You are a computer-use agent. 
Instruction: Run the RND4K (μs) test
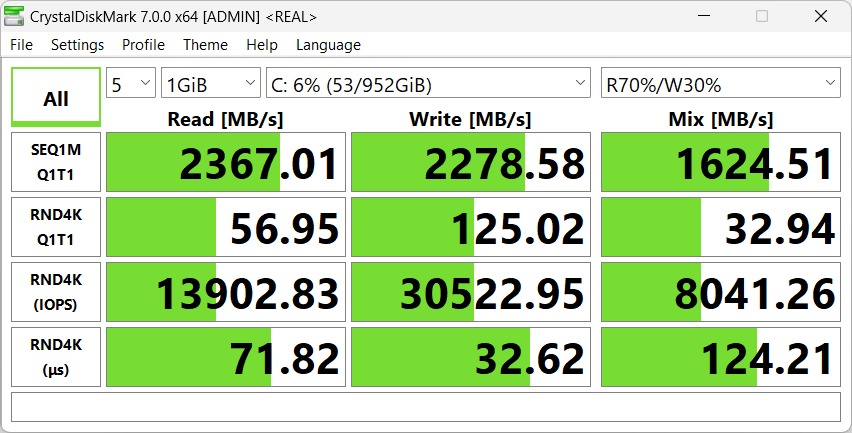pos(56,357)
